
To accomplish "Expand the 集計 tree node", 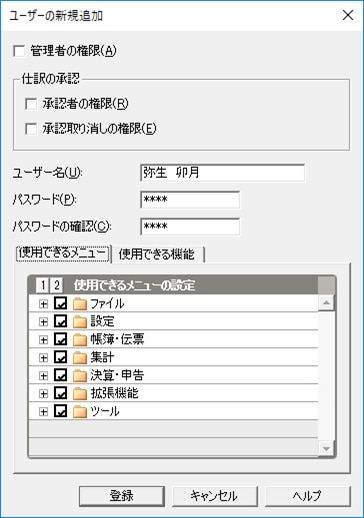I will click(x=43, y=358).
